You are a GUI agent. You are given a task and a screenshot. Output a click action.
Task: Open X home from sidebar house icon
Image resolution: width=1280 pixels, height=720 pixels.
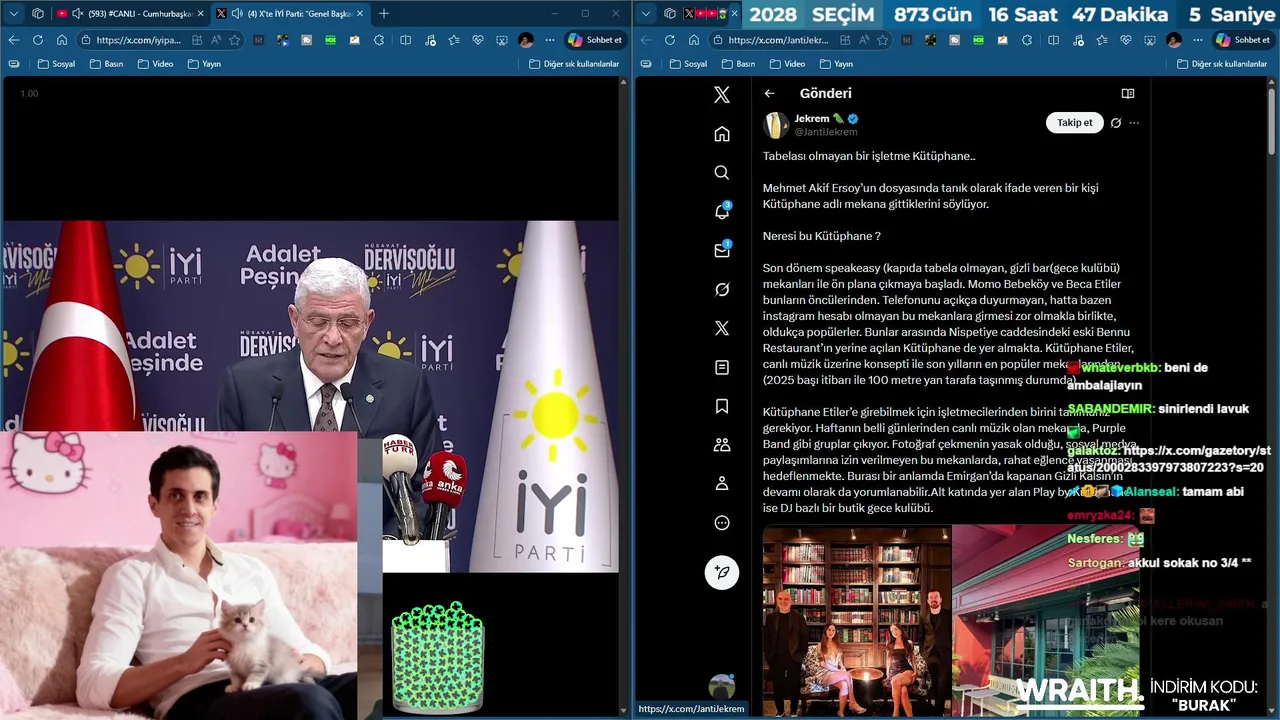[x=722, y=134]
